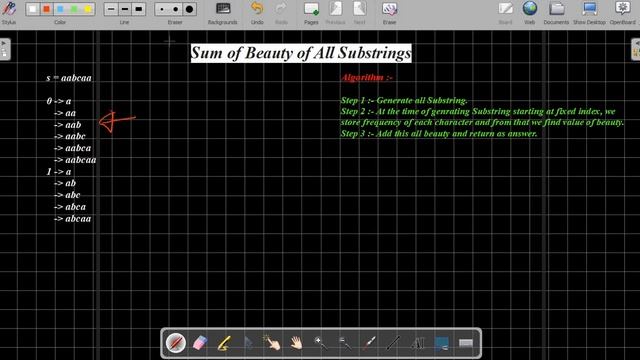Image resolution: width=640 pixels, height=360 pixels.
Task: Choose the medium line width
Action: pyautogui.click(x=125, y=9)
